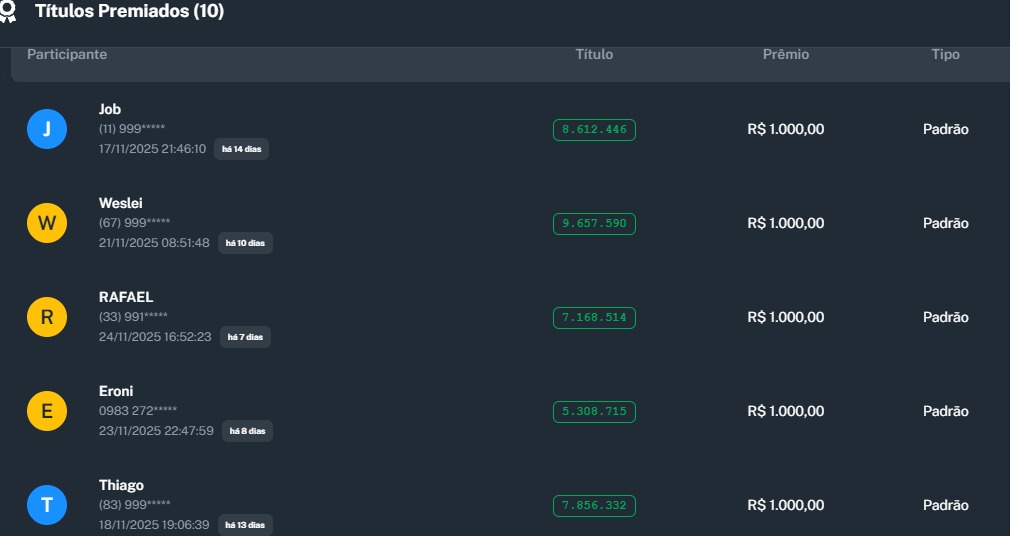1010x536 pixels.
Task: Click Thiago's blue T avatar
Action: [x=47, y=505]
